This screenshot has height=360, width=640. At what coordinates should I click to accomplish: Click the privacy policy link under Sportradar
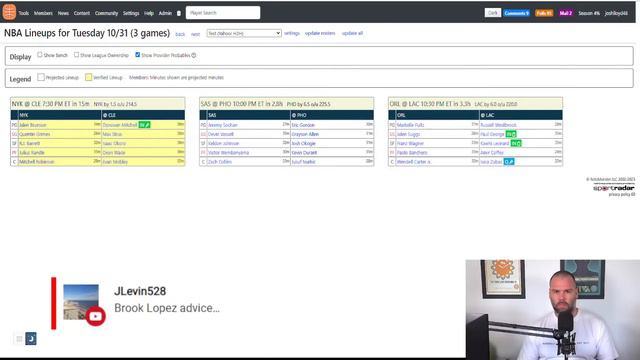(x=622, y=195)
